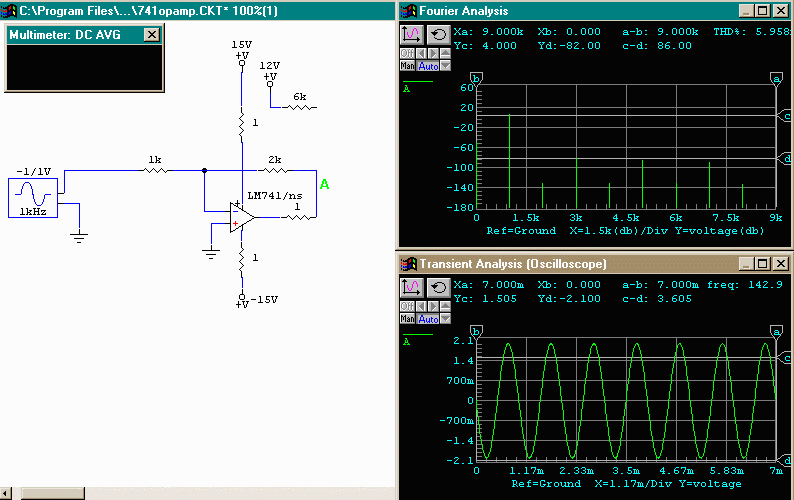
Task: Select the LM741 op-amp symbol
Action: tap(241, 218)
